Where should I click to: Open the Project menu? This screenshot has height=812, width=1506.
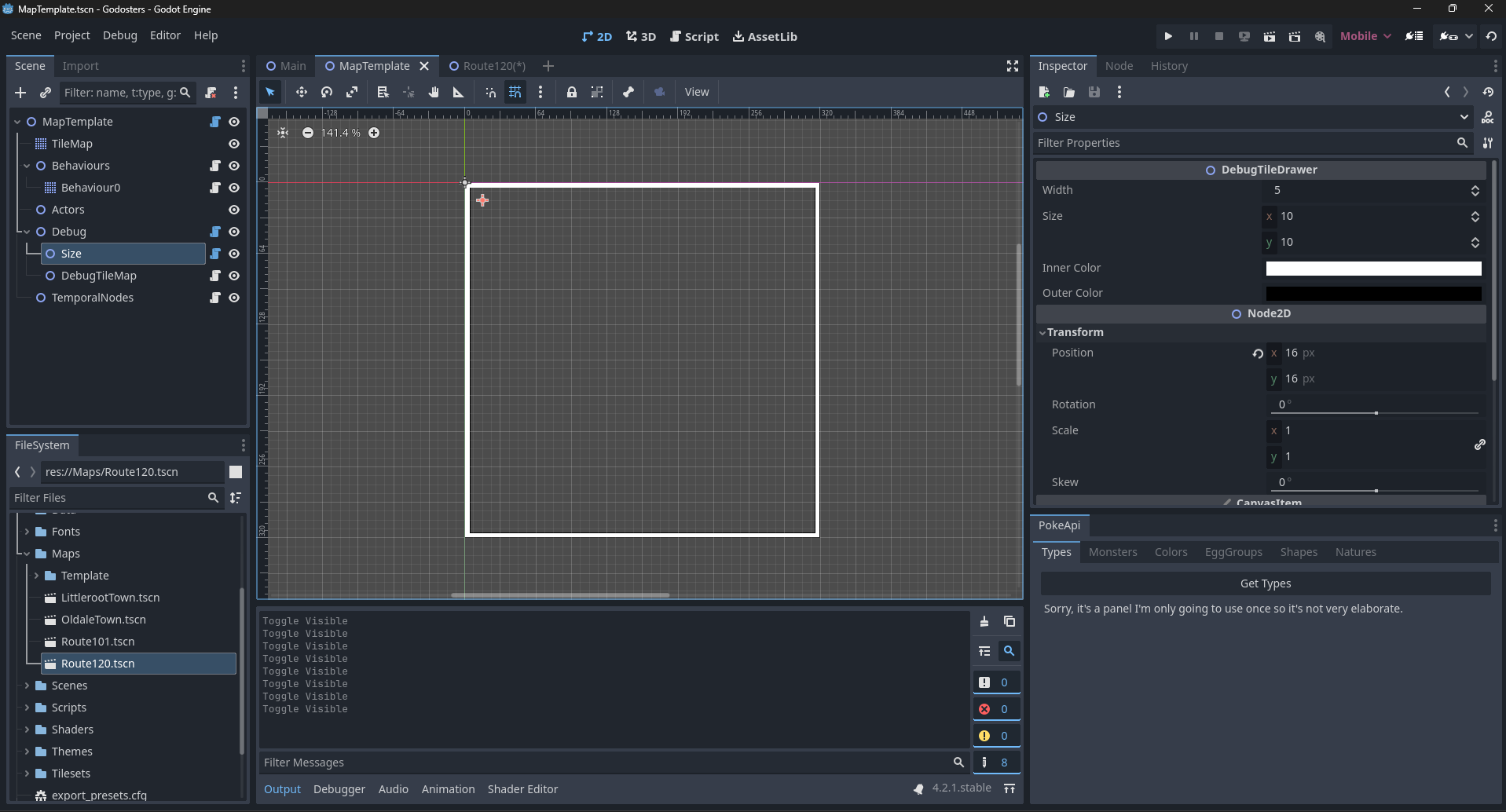click(x=71, y=35)
